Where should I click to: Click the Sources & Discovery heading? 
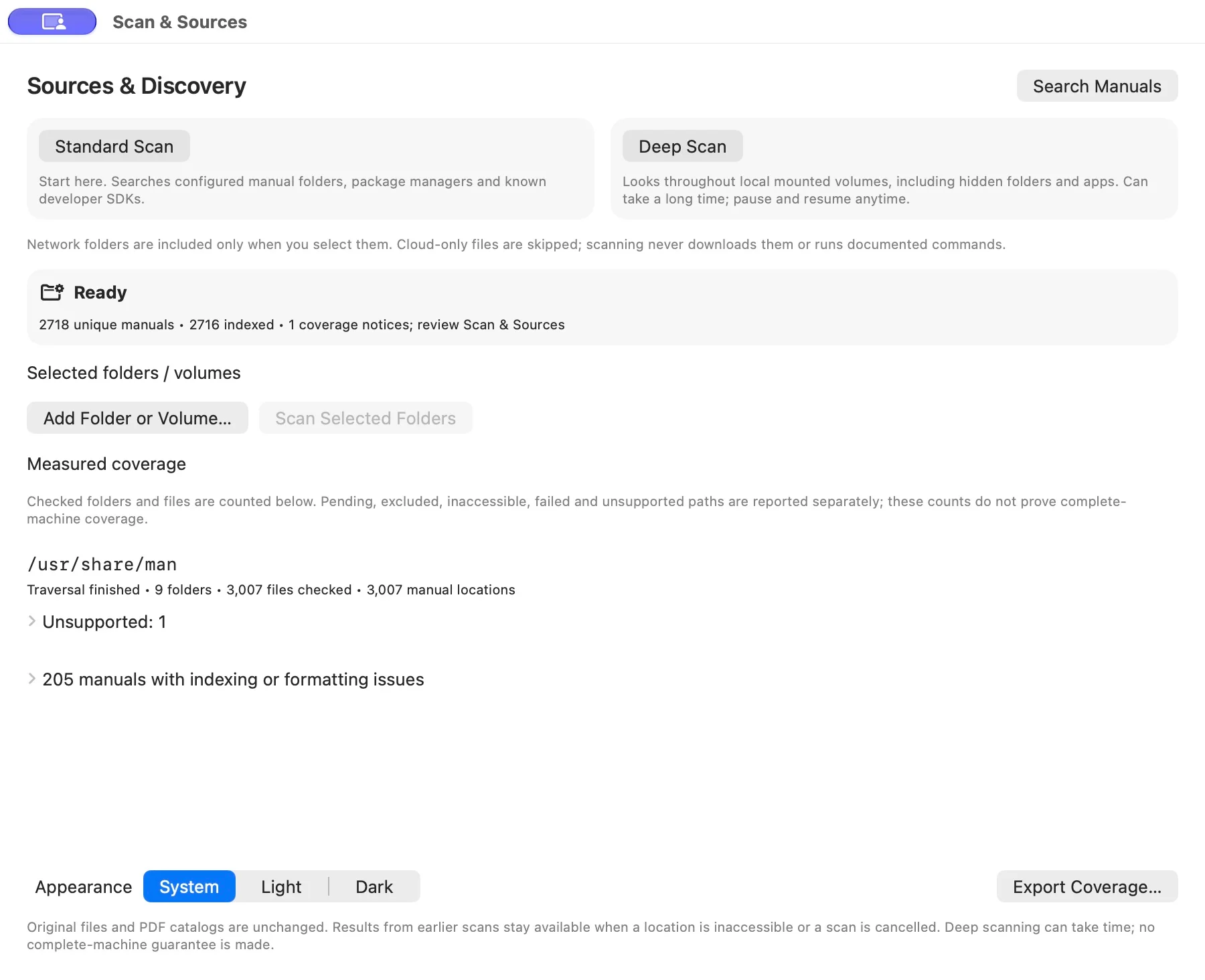tap(137, 86)
